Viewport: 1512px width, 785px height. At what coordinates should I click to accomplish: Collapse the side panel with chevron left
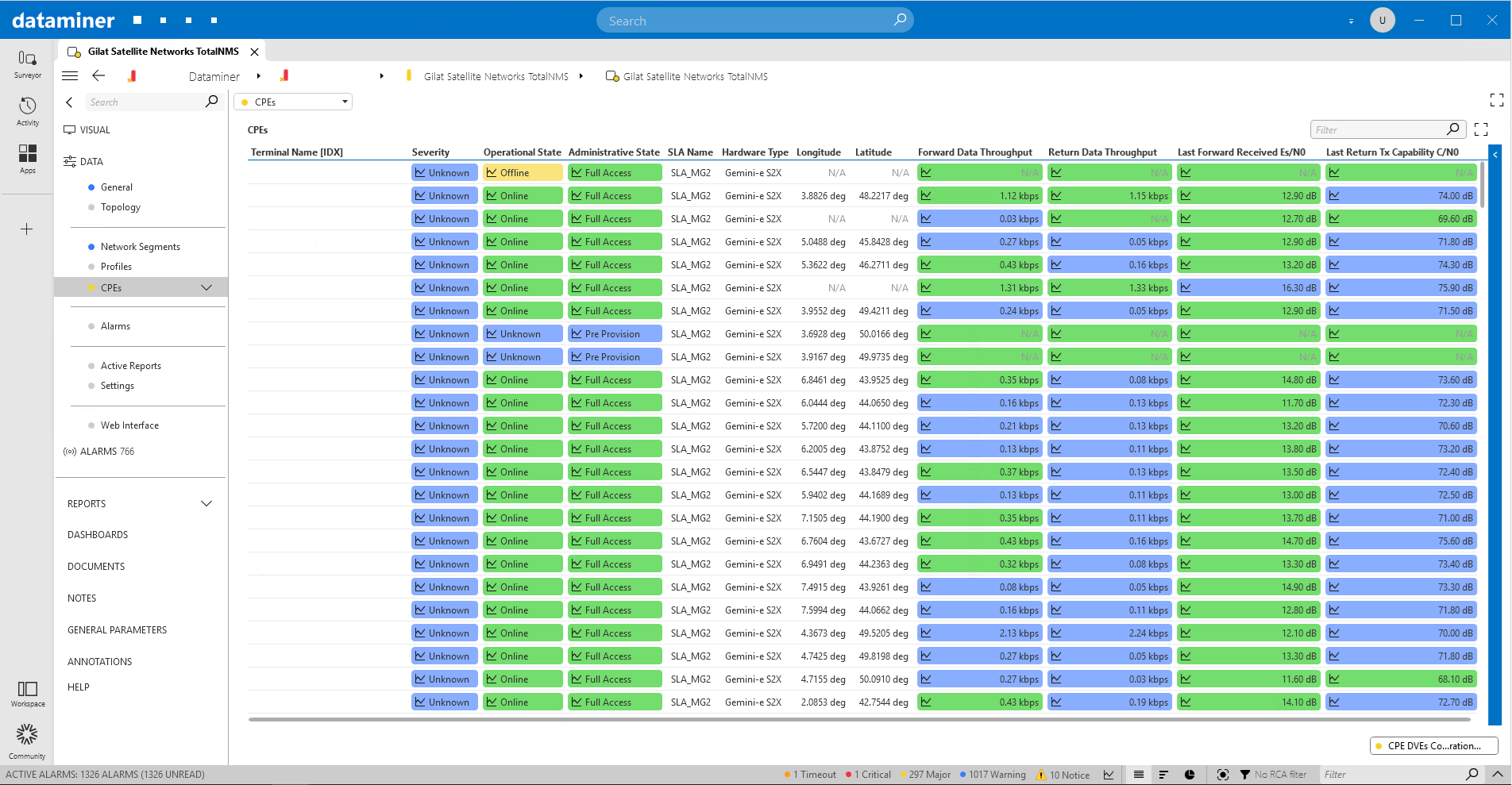click(x=69, y=102)
